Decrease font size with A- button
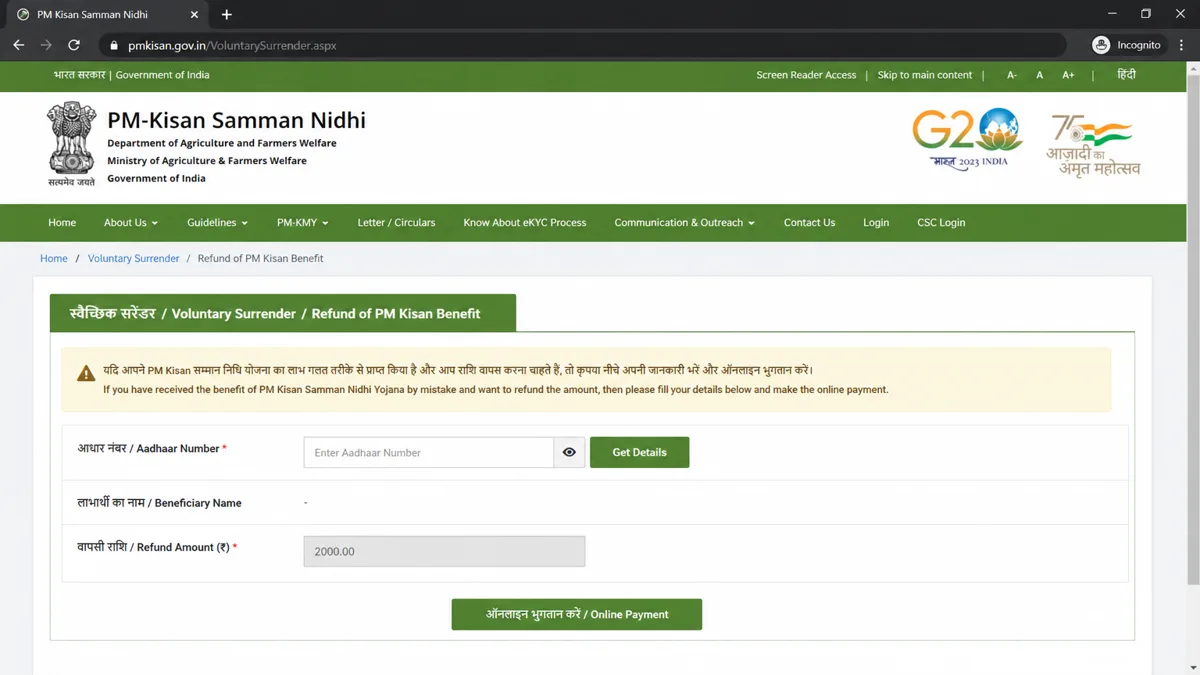1200x675 pixels. (1012, 75)
